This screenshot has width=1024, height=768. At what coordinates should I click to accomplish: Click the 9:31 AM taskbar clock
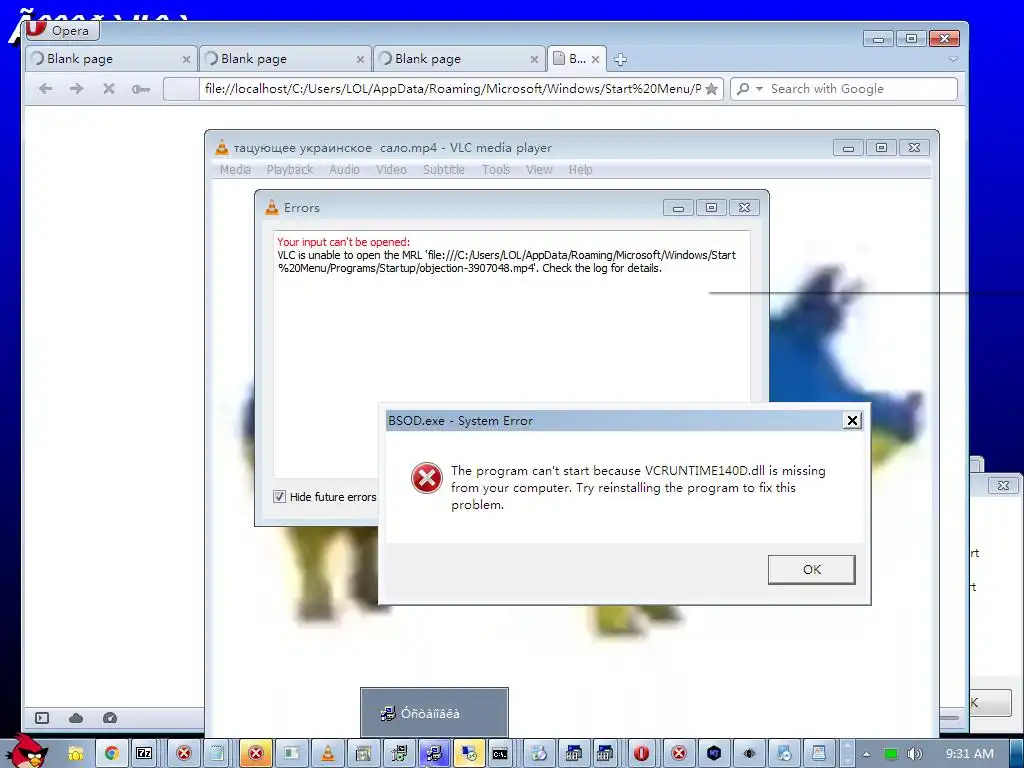pyautogui.click(x=970, y=754)
